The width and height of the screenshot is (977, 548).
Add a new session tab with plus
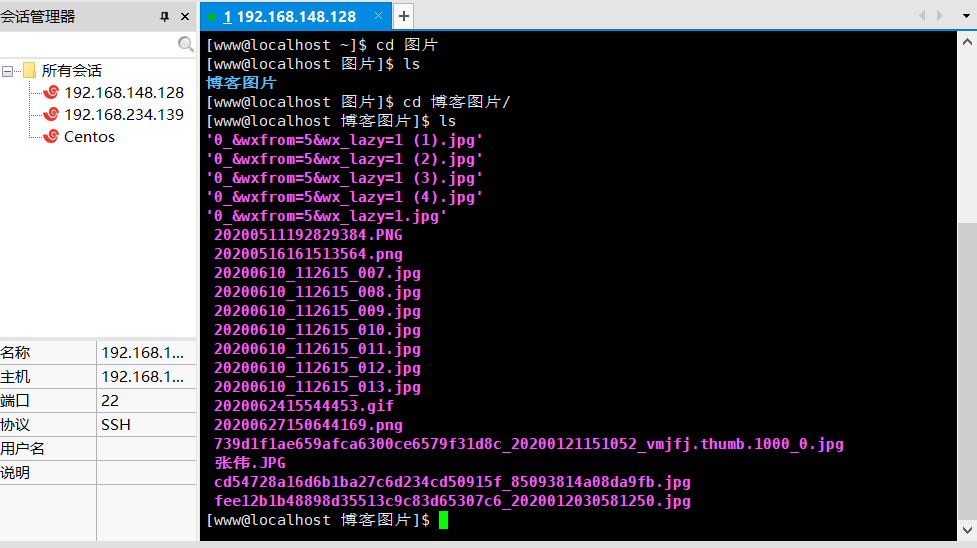tap(404, 16)
